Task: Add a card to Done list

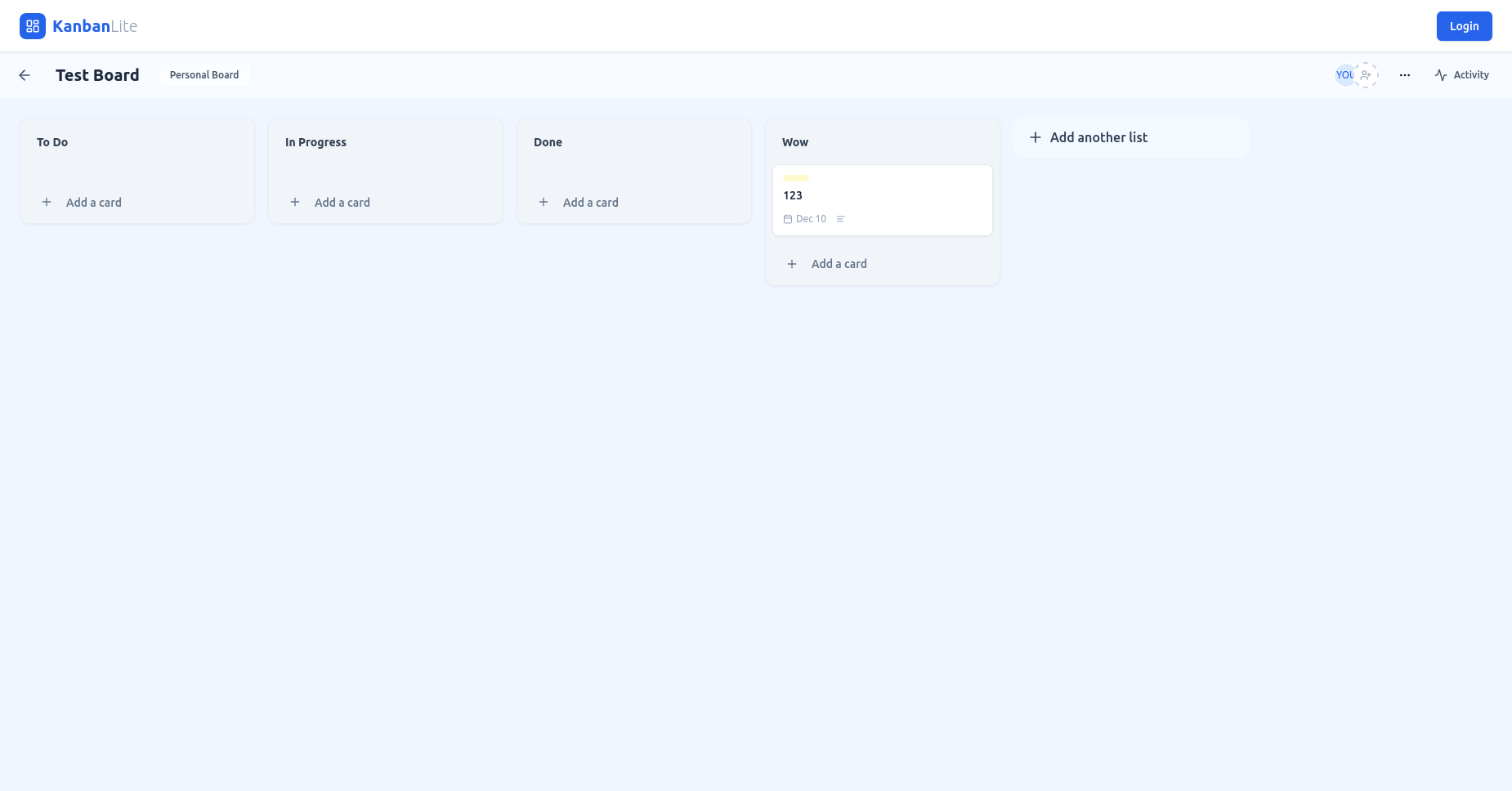Action: [590, 203]
